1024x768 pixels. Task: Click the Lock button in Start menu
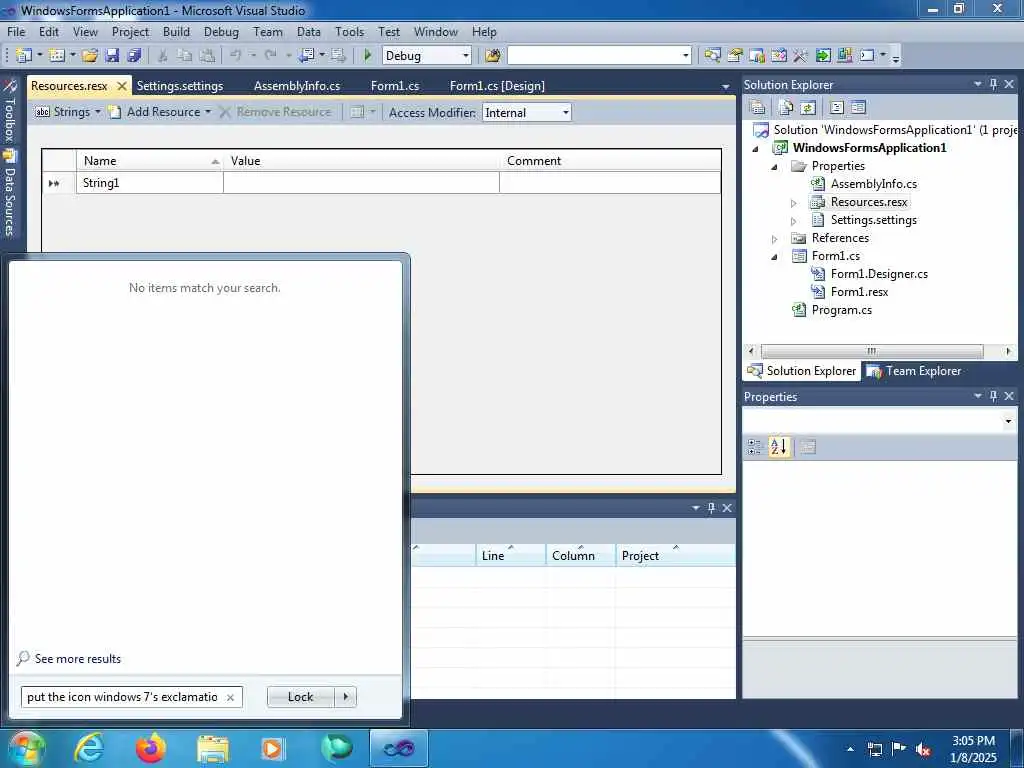point(300,697)
